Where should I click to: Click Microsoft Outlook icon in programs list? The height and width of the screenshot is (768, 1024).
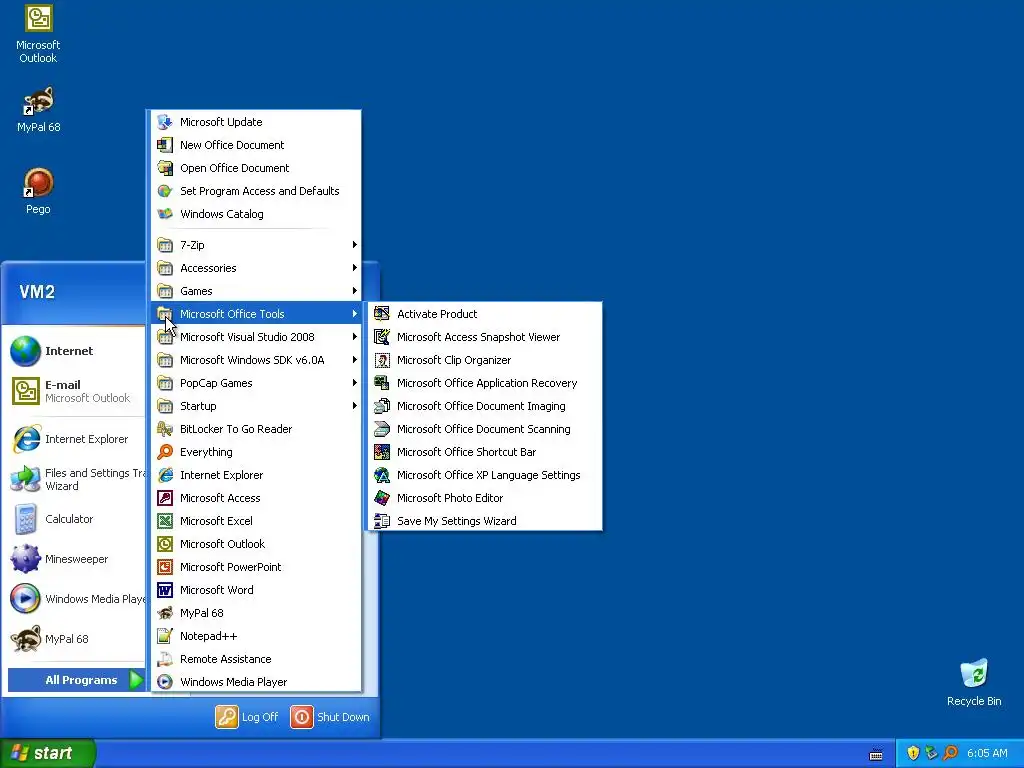[x=165, y=544]
